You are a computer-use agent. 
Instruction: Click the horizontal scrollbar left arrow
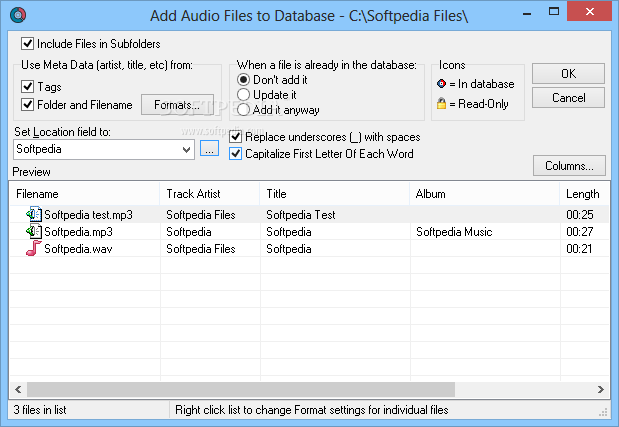click(x=18, y=390)
